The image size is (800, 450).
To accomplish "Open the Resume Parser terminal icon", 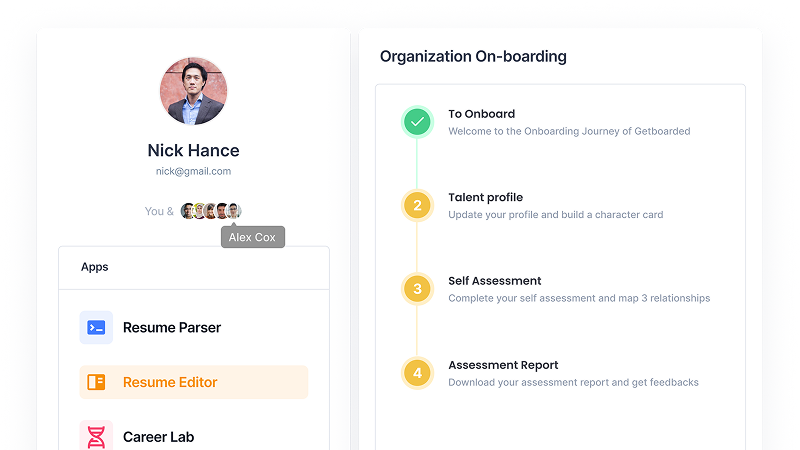I will (x=96, y=328).
